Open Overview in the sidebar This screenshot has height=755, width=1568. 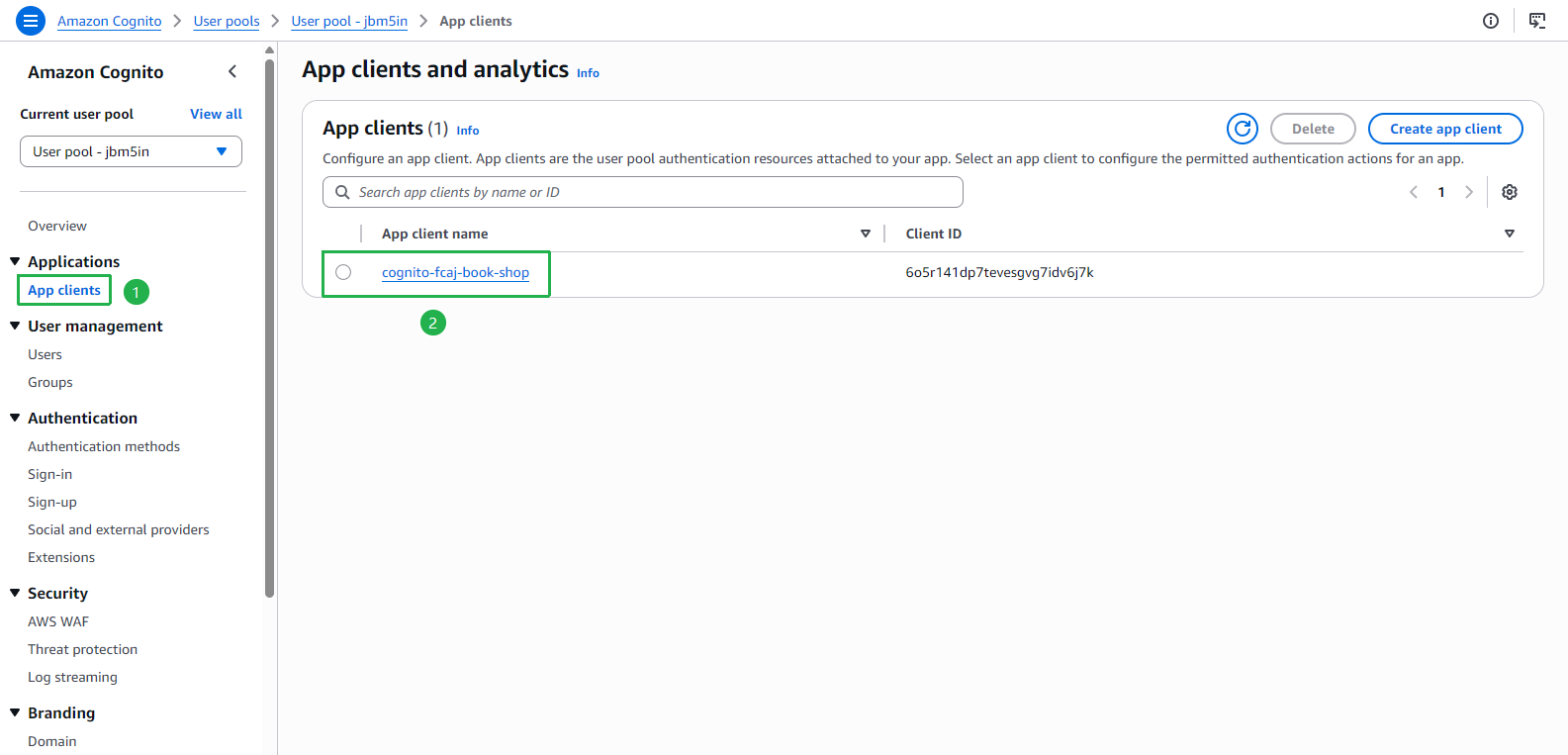(57, 226)
